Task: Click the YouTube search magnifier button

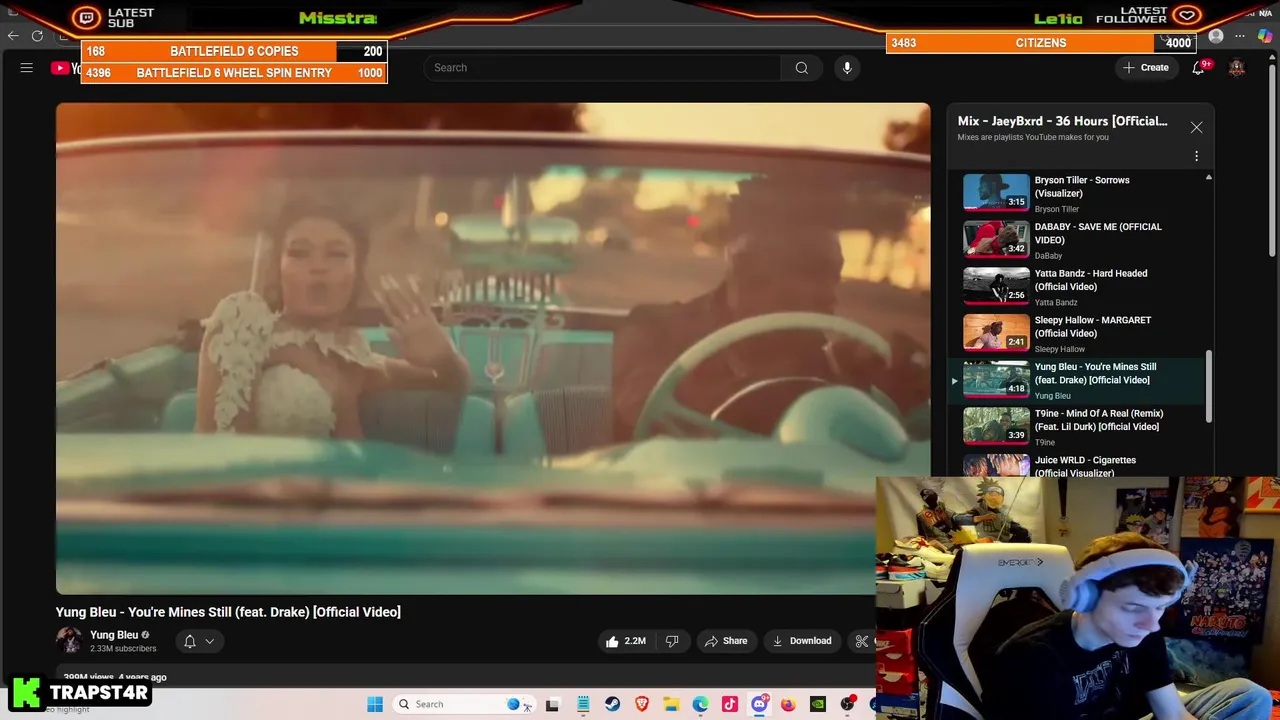Action: (x=801, y=68)
